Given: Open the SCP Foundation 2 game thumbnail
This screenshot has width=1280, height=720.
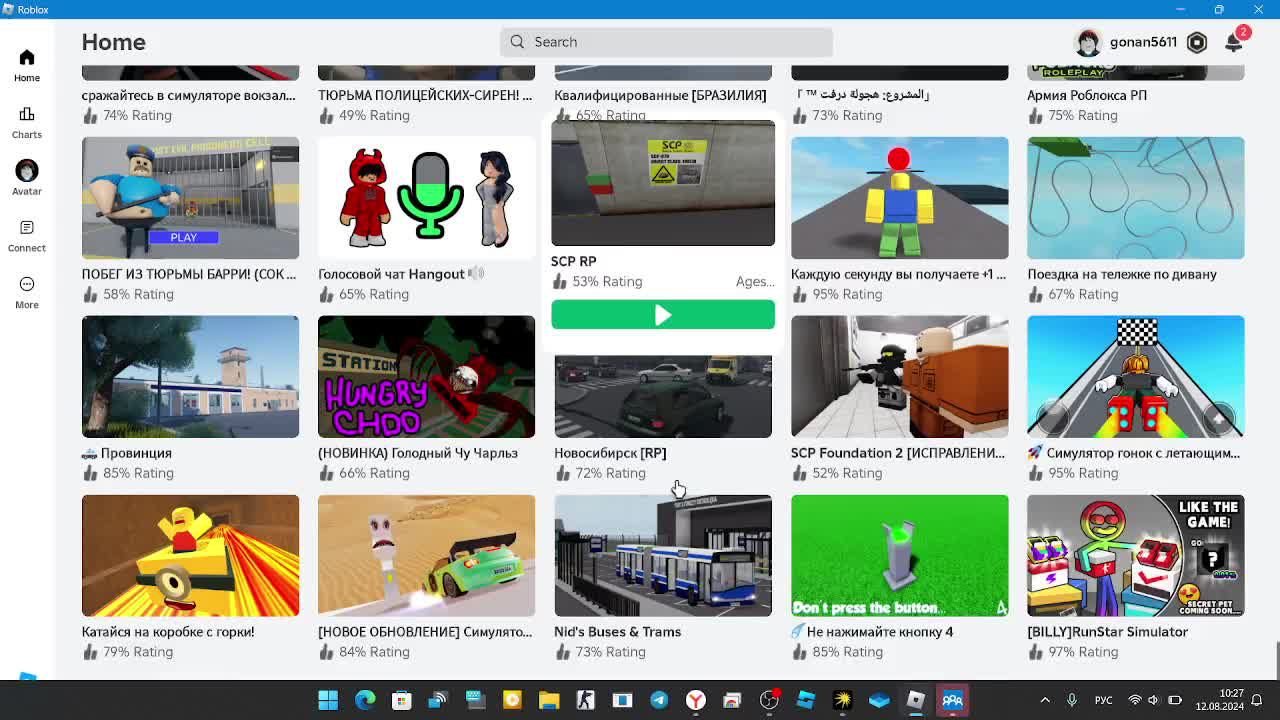Looking at the screenshot, I should (899, 377).
